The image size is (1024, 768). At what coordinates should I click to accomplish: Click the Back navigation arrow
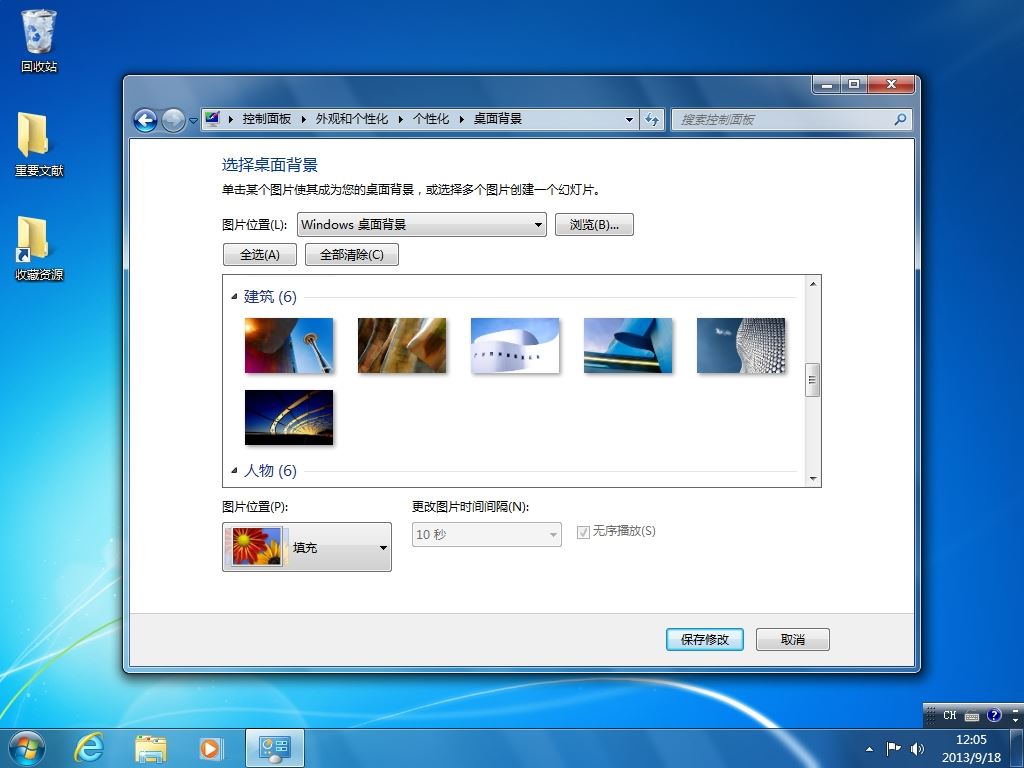145,120
